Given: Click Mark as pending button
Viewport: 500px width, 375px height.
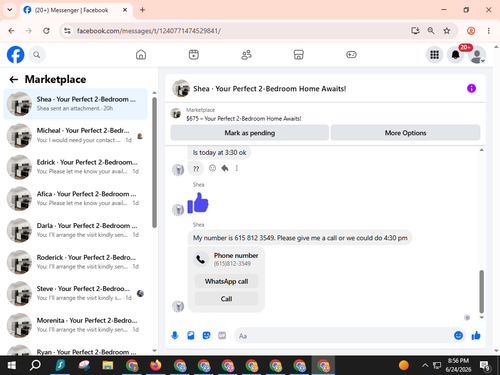Looking at the screenshot, I should [x=250, y=133].
